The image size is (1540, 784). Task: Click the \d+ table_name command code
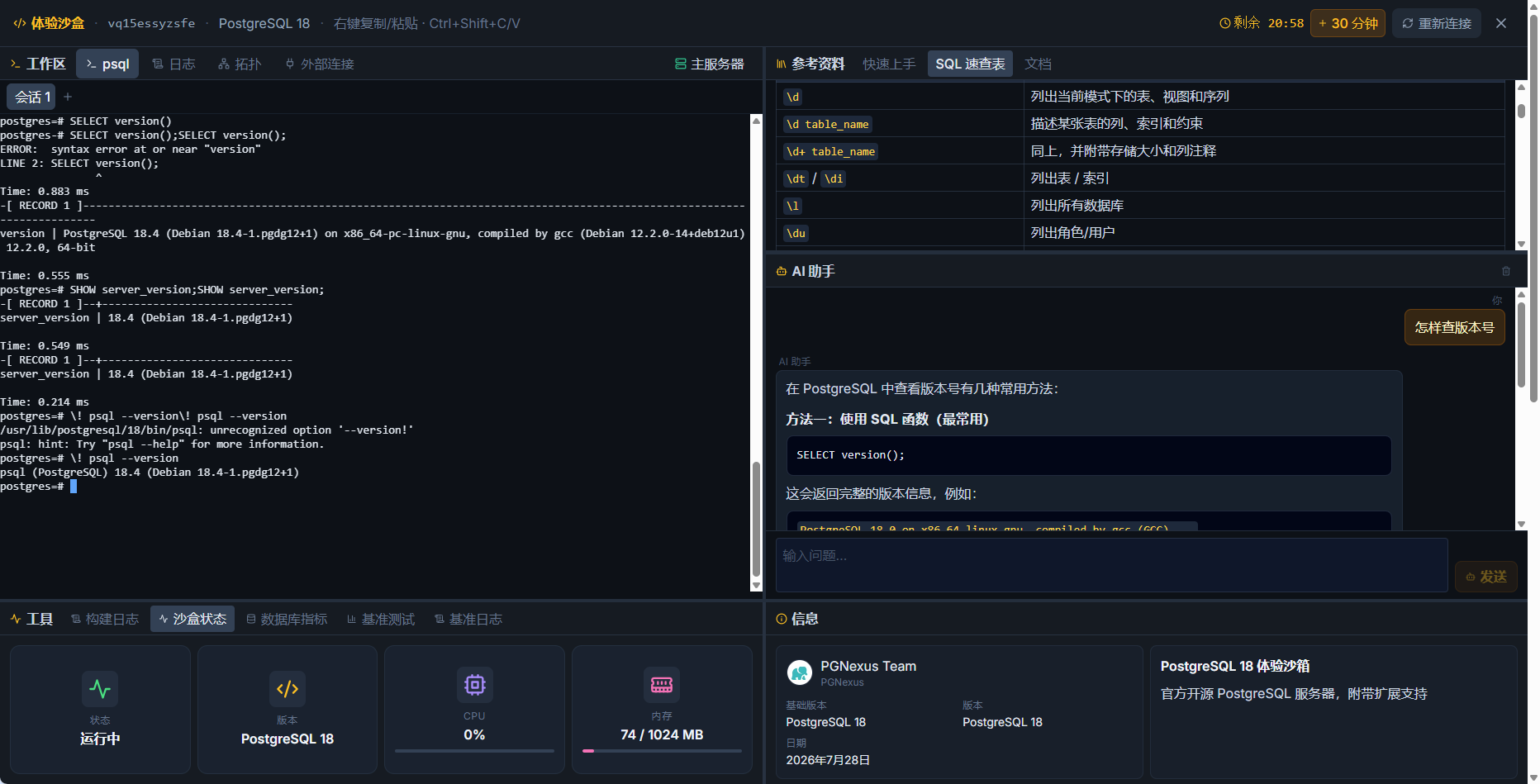tap(830, 151)
